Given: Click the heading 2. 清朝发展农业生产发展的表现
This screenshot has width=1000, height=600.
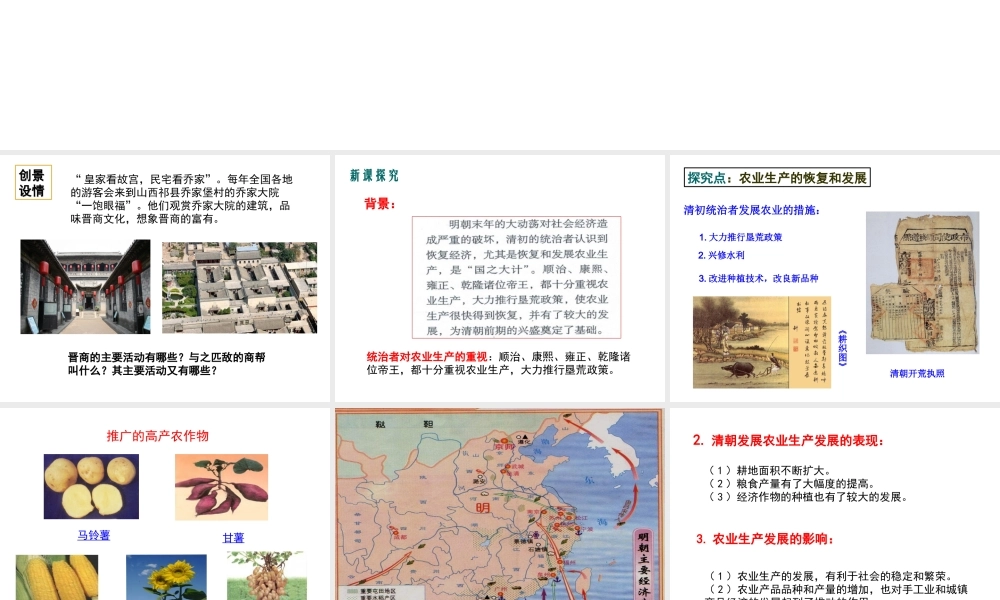Looking at the screenshot, I should 788,441.
